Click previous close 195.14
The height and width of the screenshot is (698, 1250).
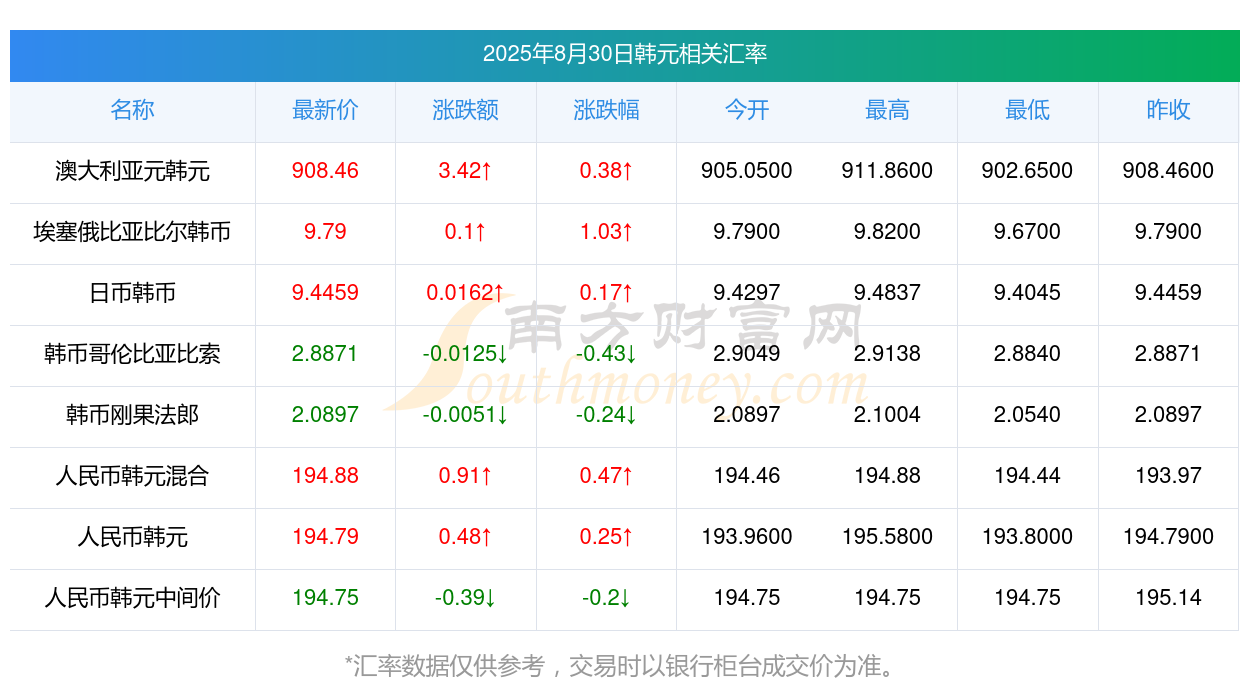pos(1168,598)
